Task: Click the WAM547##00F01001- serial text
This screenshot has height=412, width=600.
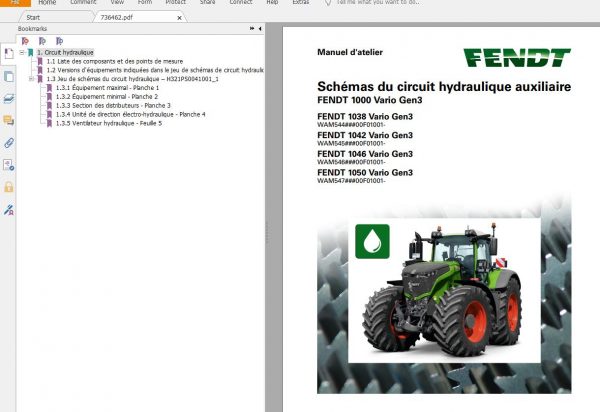Action: pyautogui.click(x=351, y=181)
